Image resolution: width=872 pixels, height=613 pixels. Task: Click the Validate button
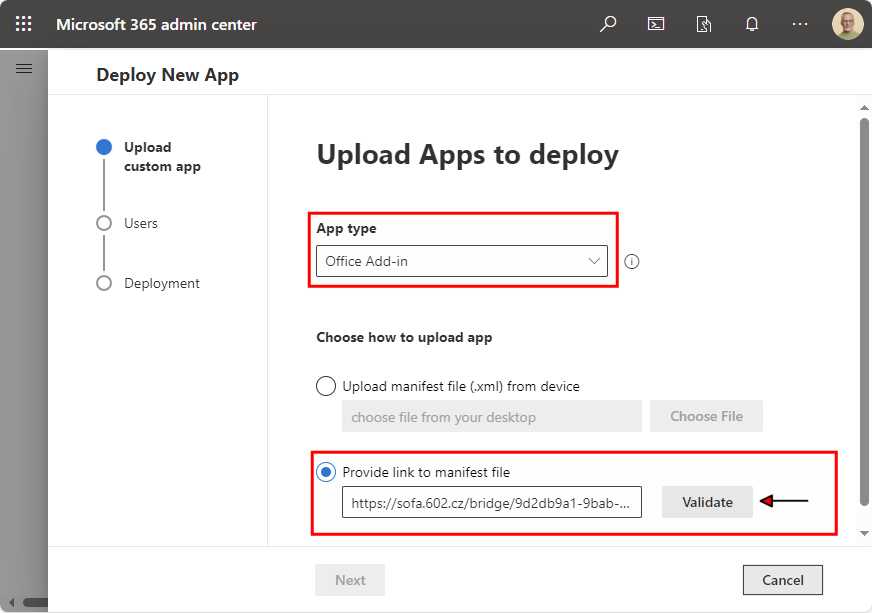707,502
